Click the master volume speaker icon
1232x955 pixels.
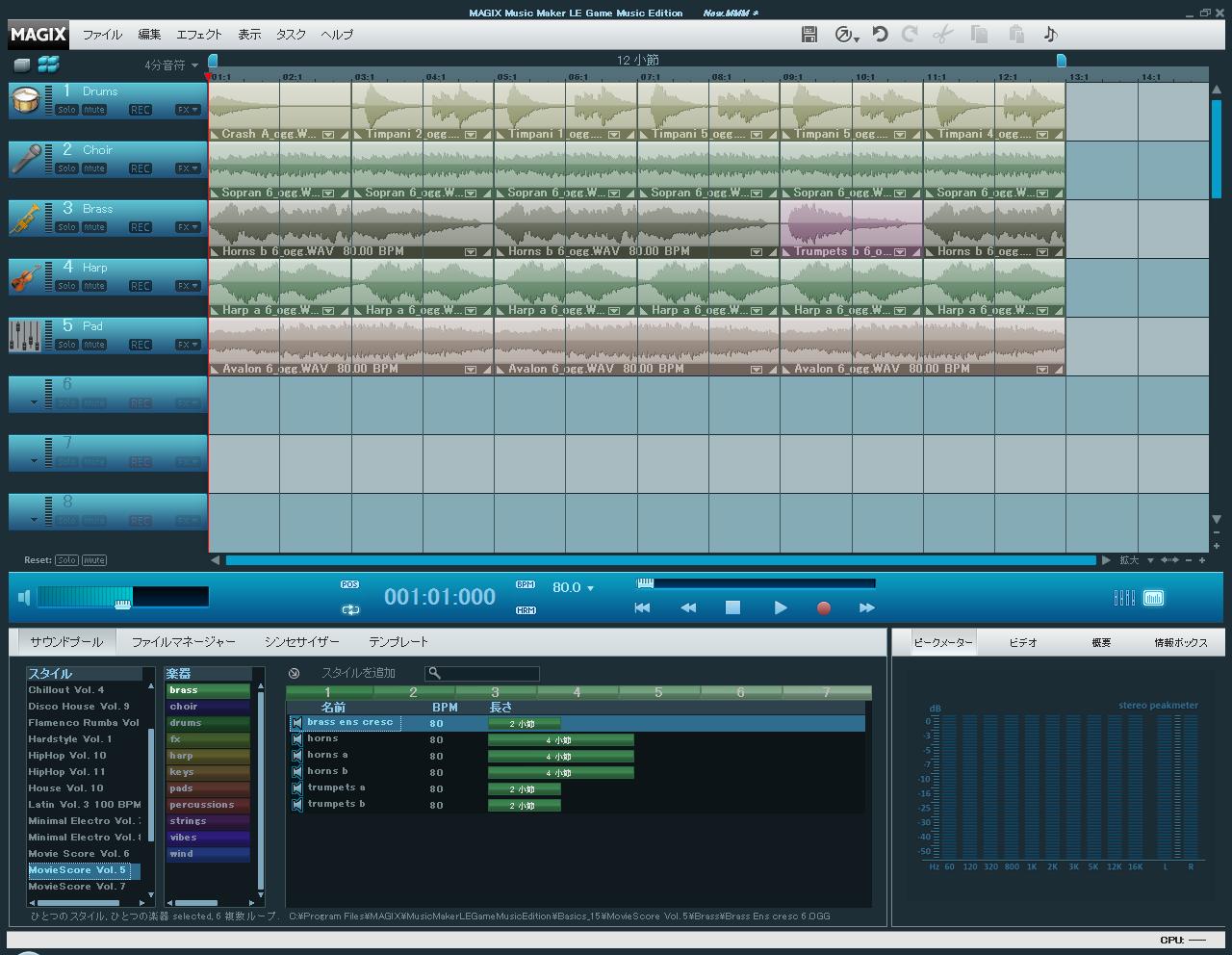coord(24,598)
